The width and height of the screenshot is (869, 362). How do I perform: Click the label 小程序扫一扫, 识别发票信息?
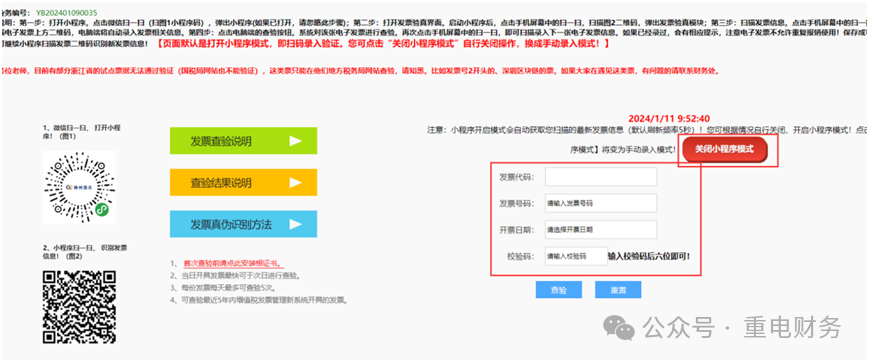tap(84, 252)
